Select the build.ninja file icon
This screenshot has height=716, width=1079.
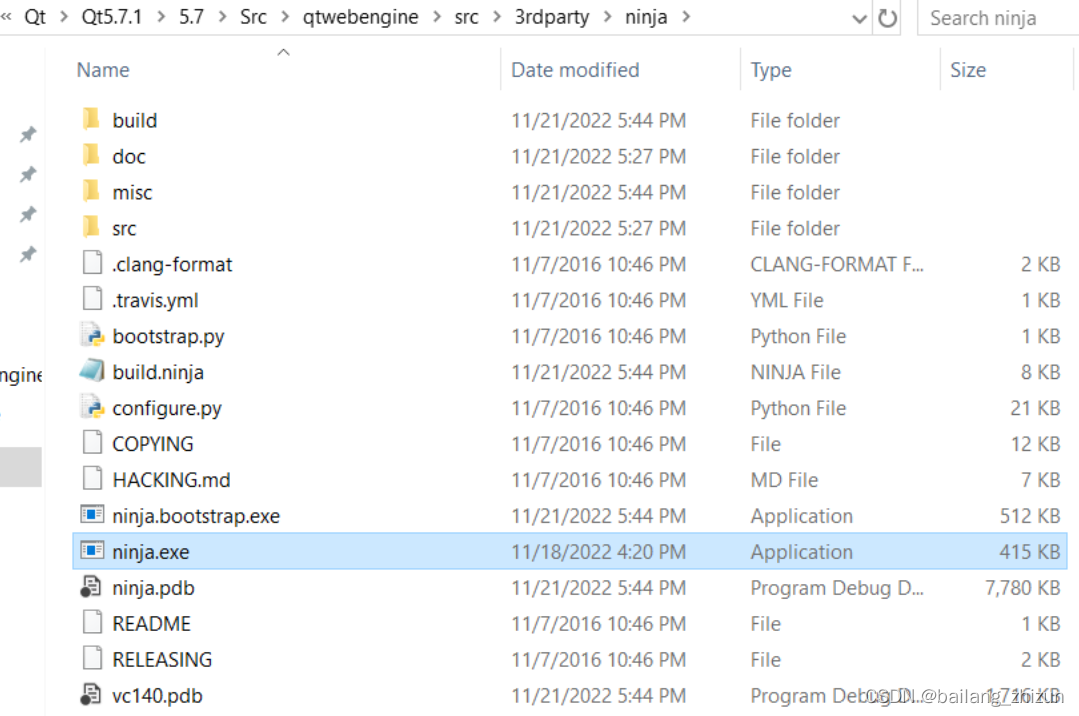click(92, 371)
